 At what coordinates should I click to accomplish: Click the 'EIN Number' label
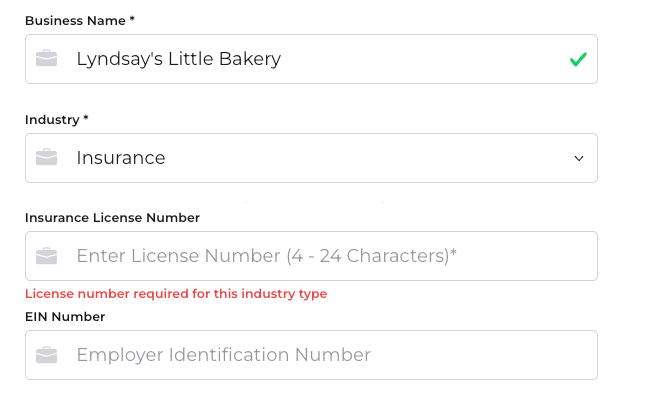[x=65, y=316]
